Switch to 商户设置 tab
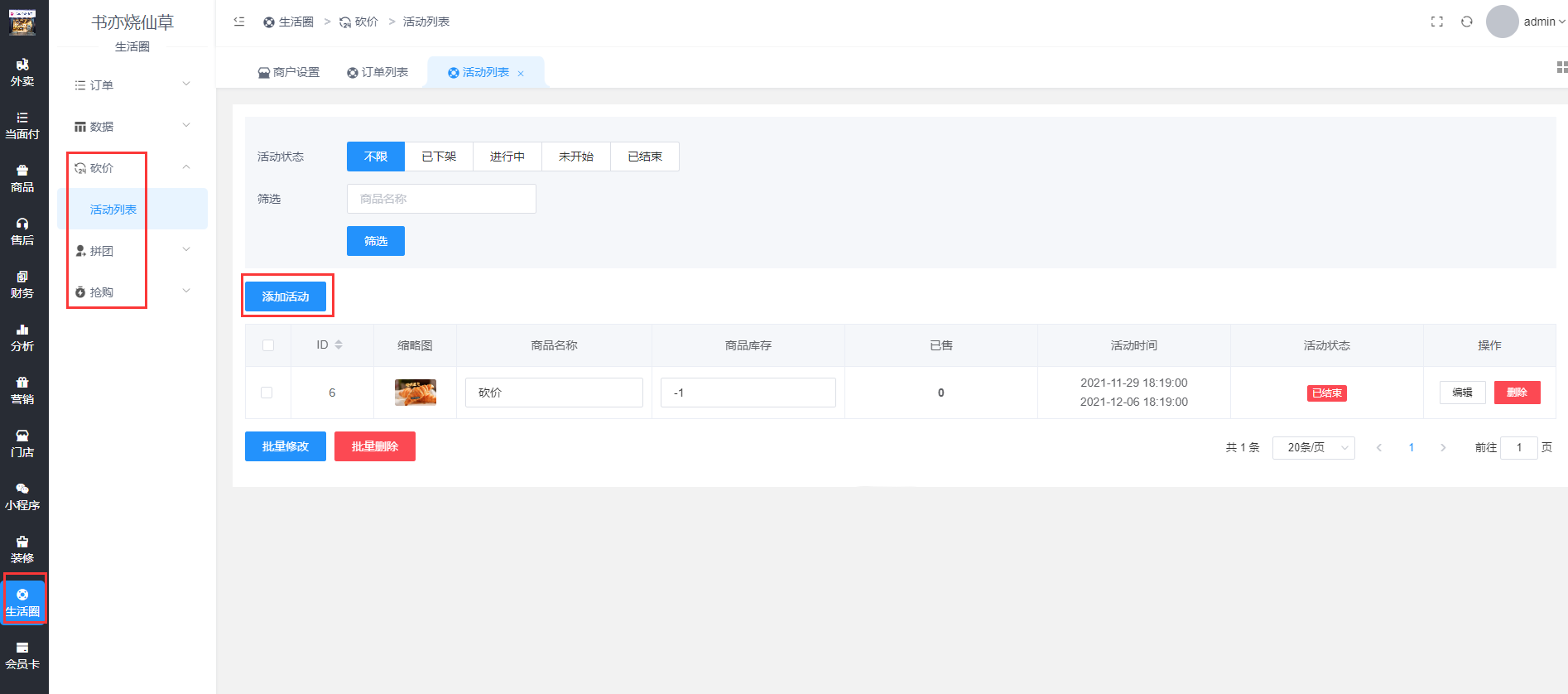1568x694 pixels. pyautogui.click(x=289, y=72)
